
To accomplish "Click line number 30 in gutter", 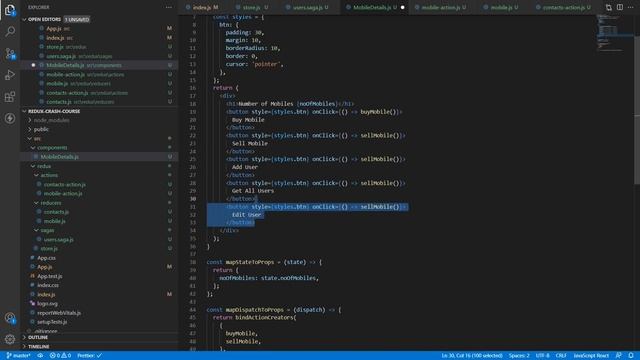I will pyautogui.click(x=193, y=199).
